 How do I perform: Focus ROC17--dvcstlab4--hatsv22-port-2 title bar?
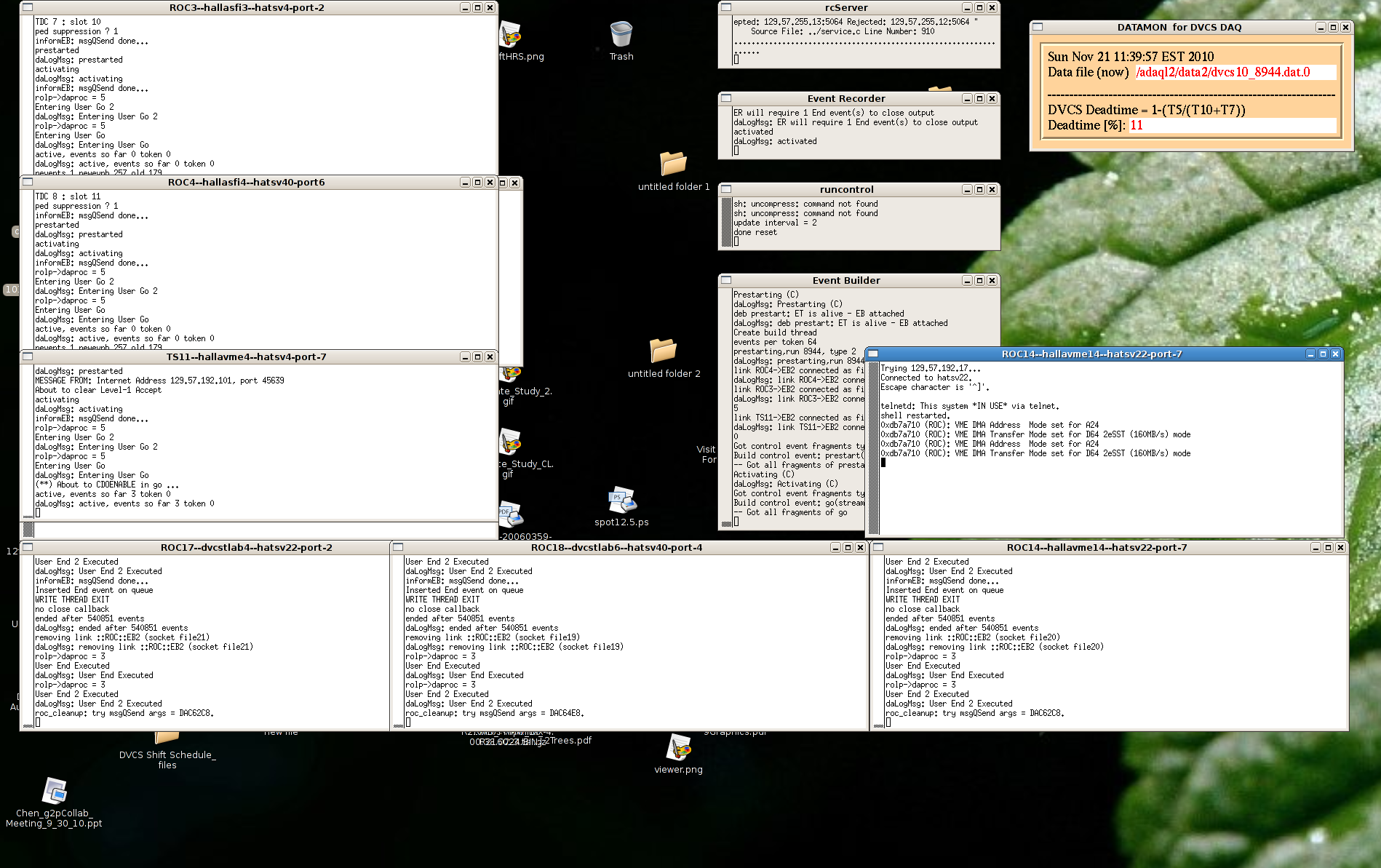pyautogui.click(x=247, y=547)
